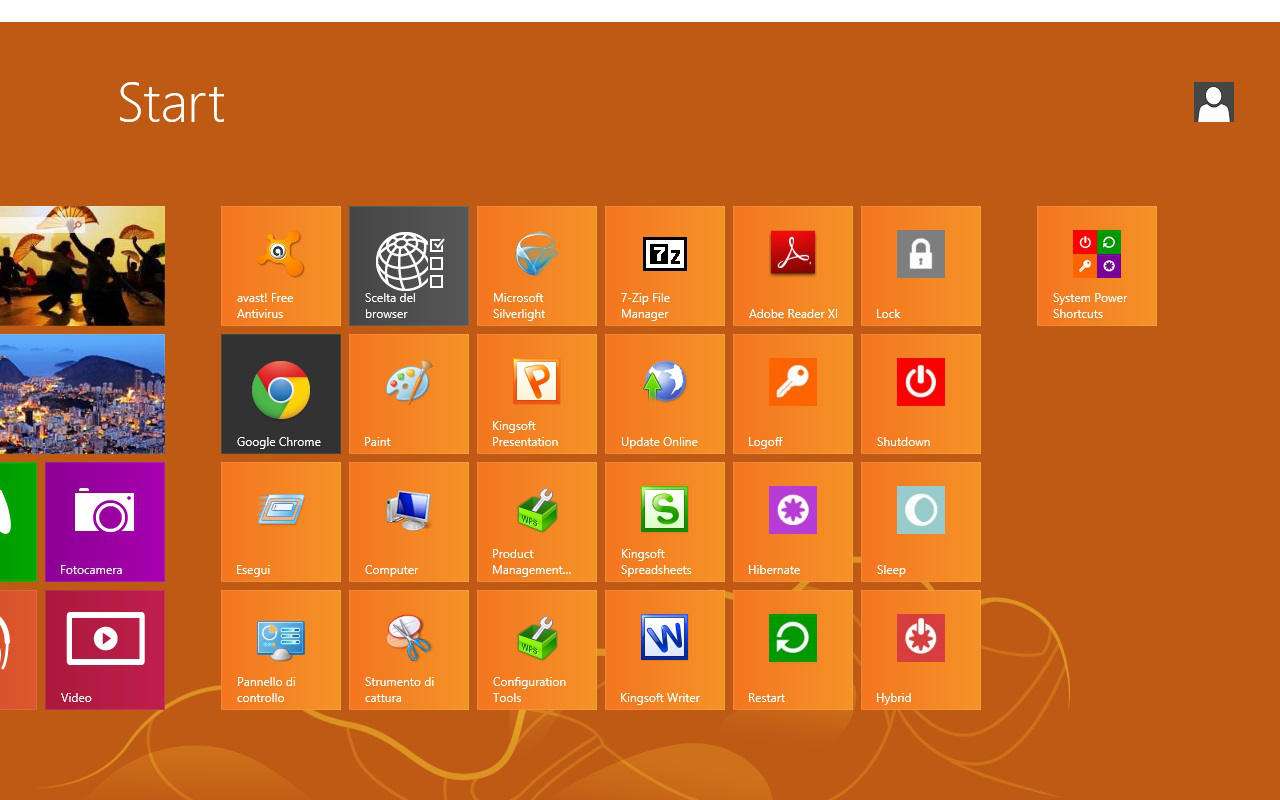Launch Kingsoft Presentation
Screen dimensions: 1280x800
point(537,394)
